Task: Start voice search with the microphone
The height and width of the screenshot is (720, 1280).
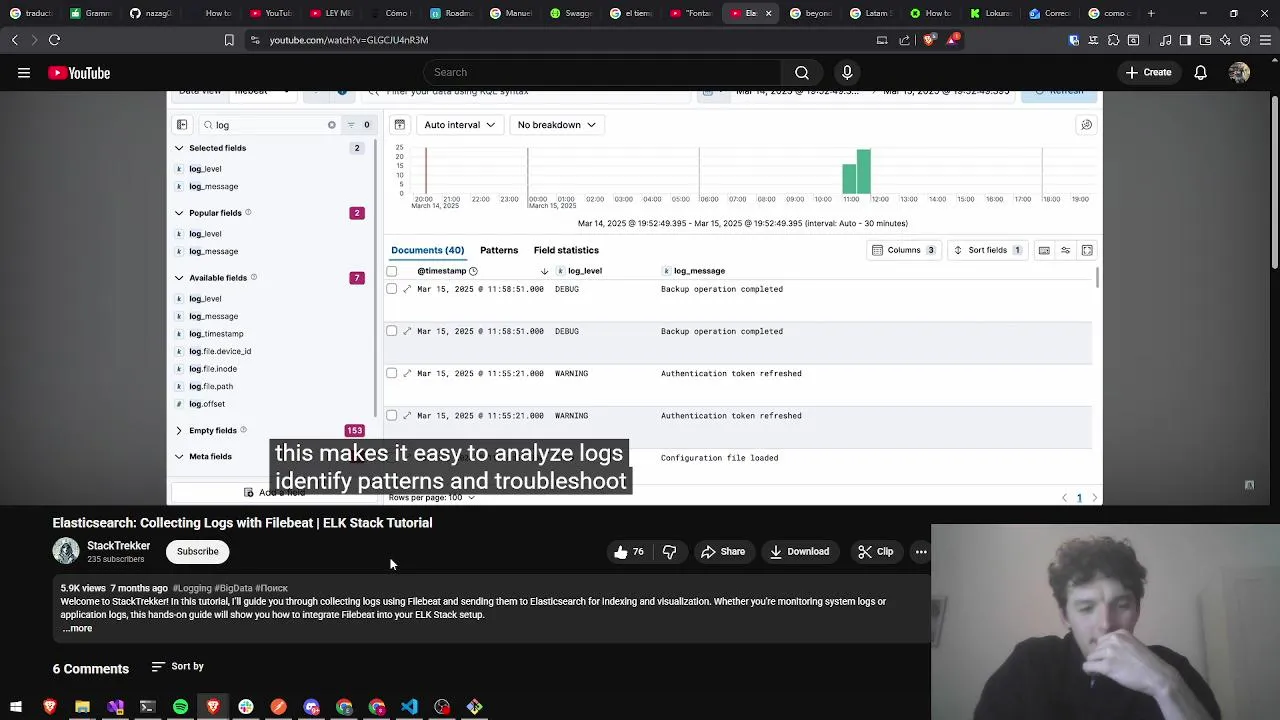Action: [x=847, y=72]
